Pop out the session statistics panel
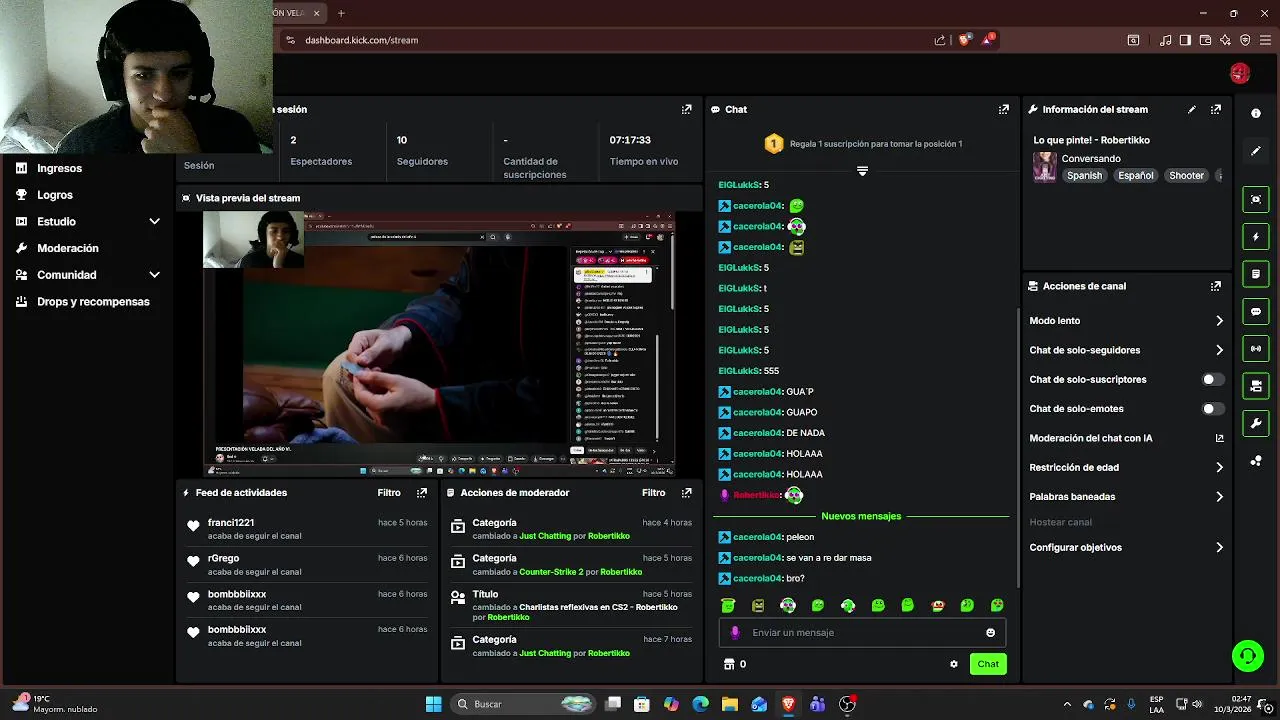The width and height of the screenshot is (1280, 720). tap(687, 110)
